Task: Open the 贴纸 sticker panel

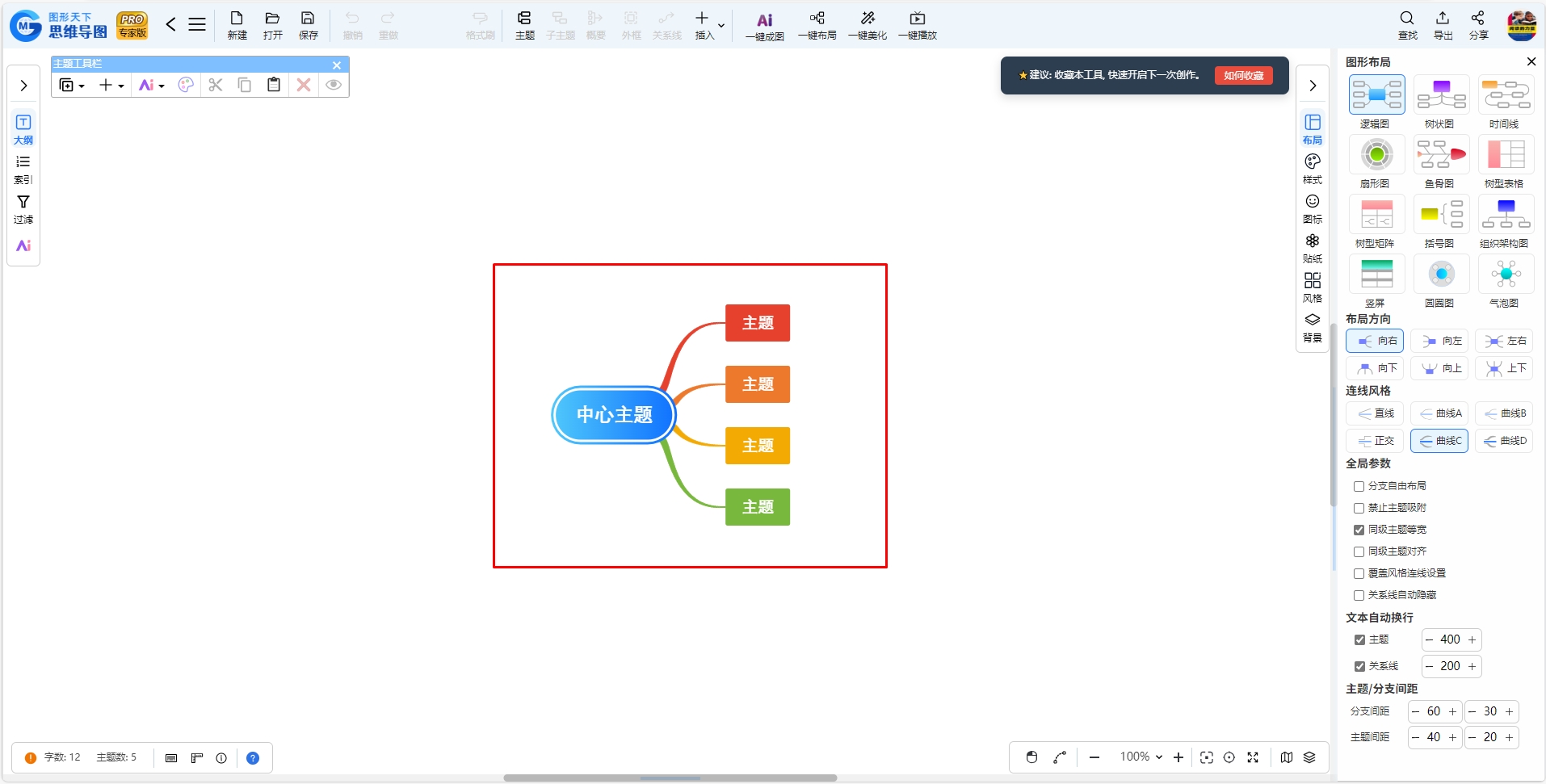Action: click(x=1313, y=248)
